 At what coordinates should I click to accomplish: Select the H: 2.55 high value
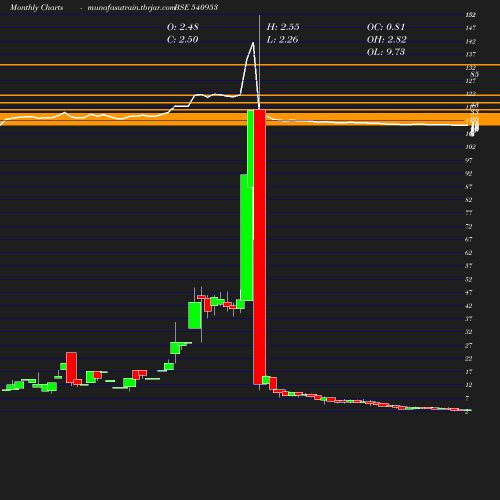tap(283, 27)
